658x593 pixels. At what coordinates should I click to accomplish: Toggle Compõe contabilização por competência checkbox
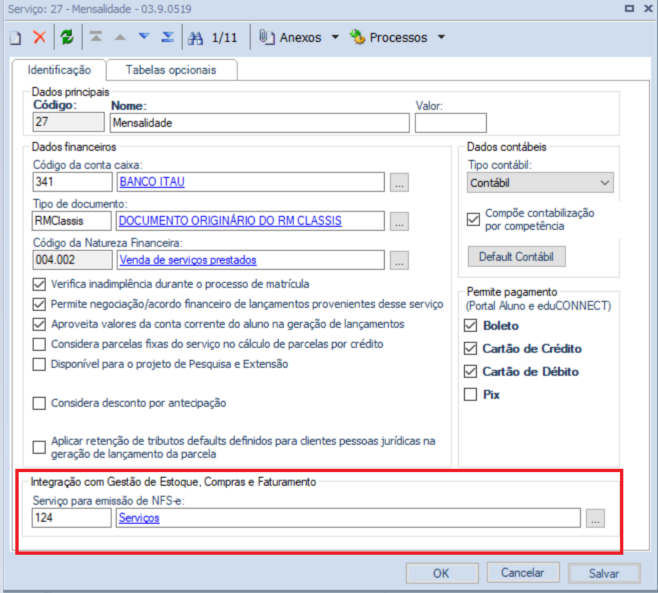(x=473, y=219)
